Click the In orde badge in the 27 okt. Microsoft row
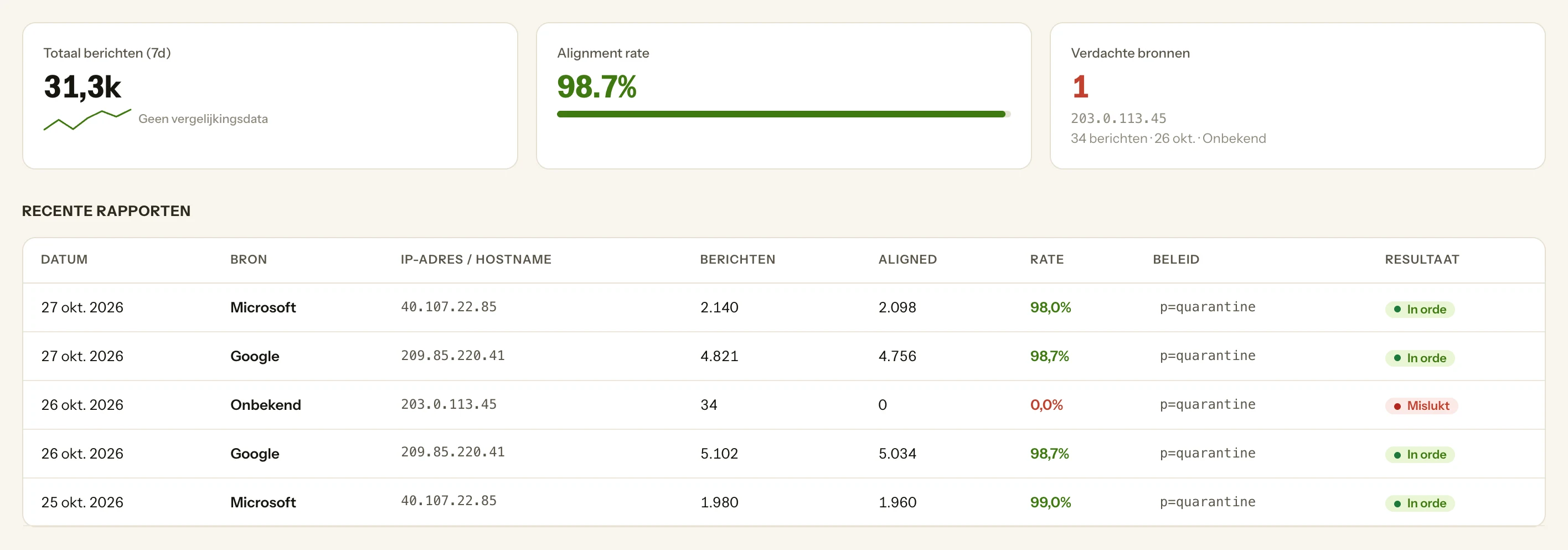 click(x=1420, y=310)
